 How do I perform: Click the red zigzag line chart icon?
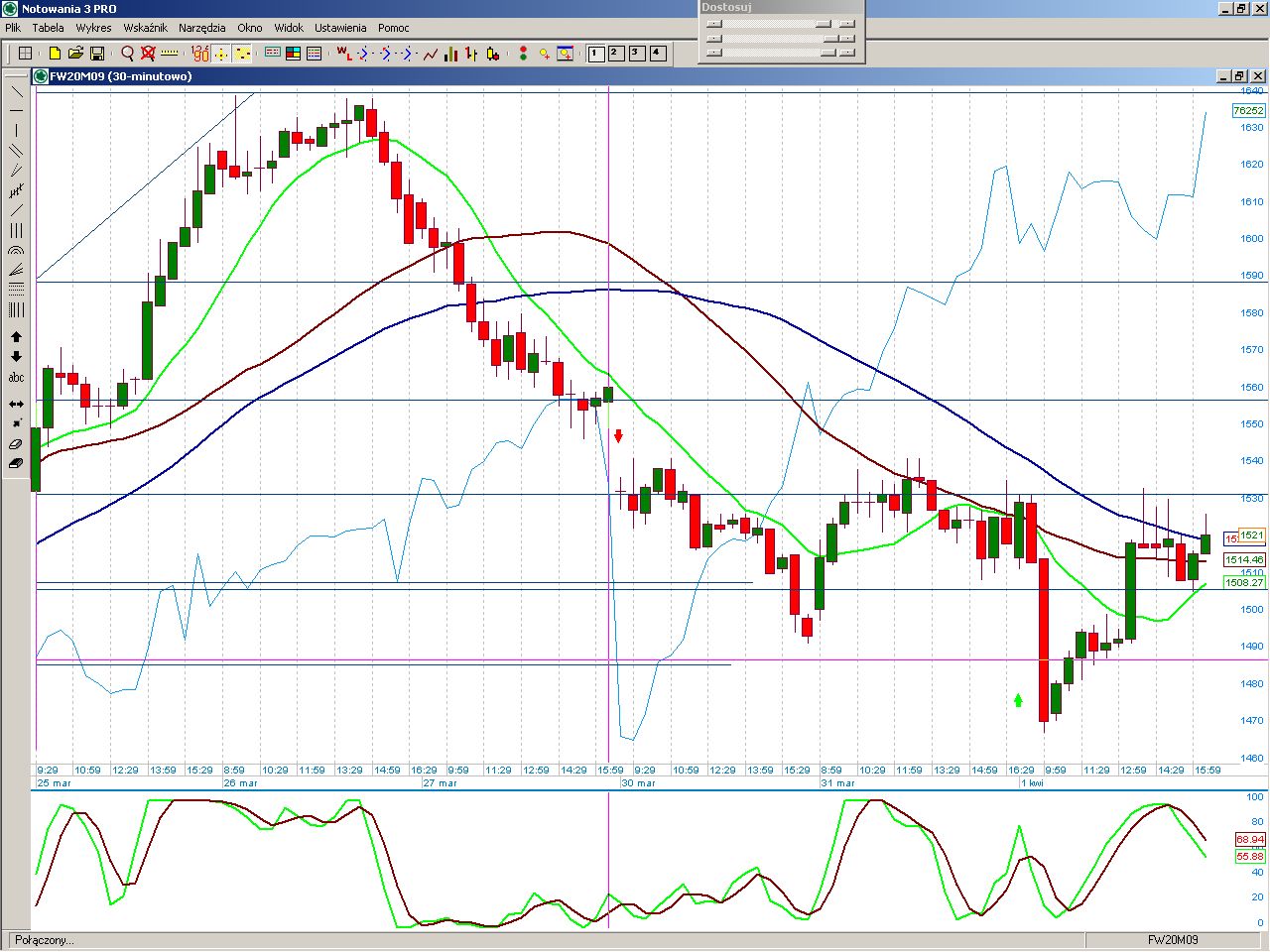[x=431, y=54]
